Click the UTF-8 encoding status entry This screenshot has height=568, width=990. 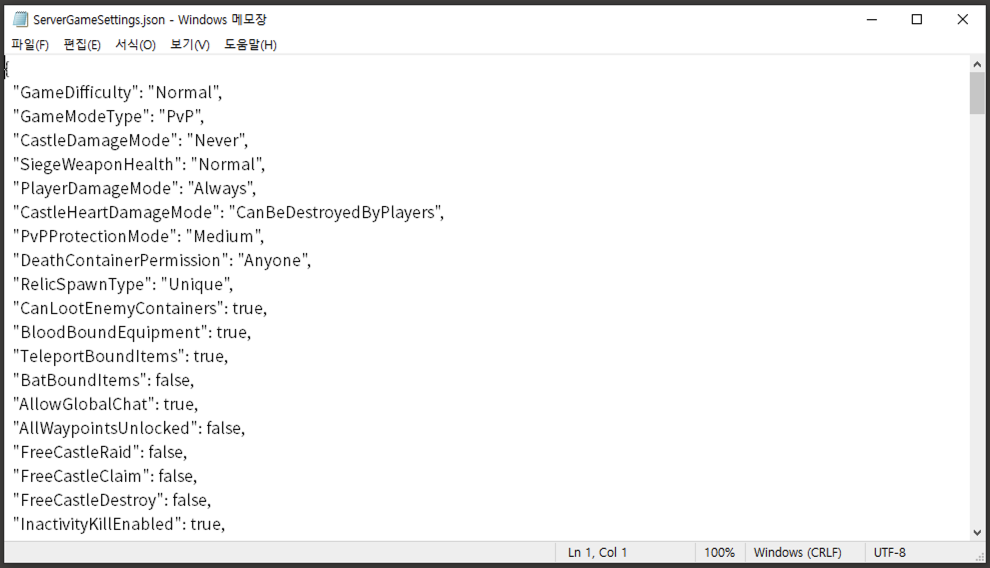point(890,553)
